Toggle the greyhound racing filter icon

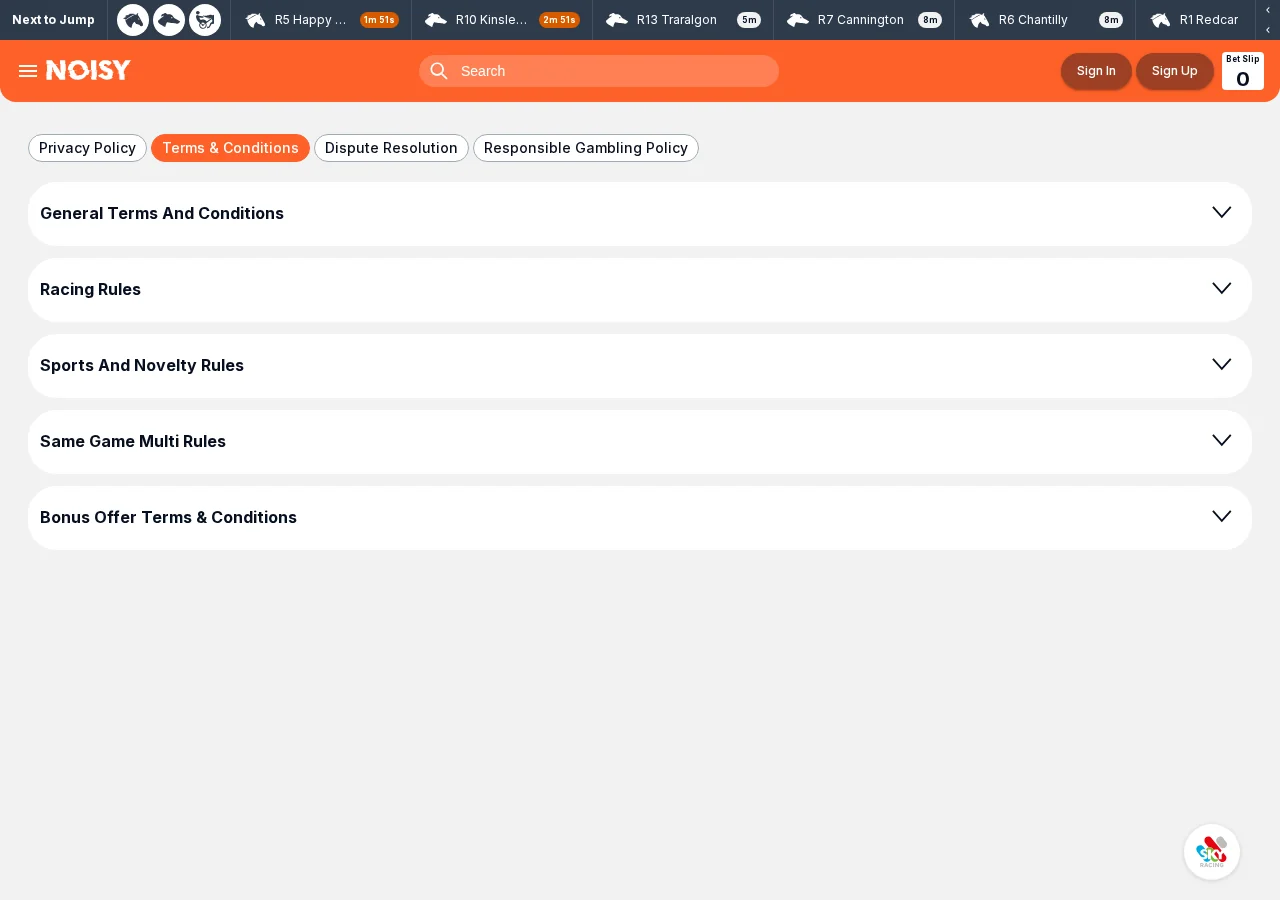coord(169,20)
